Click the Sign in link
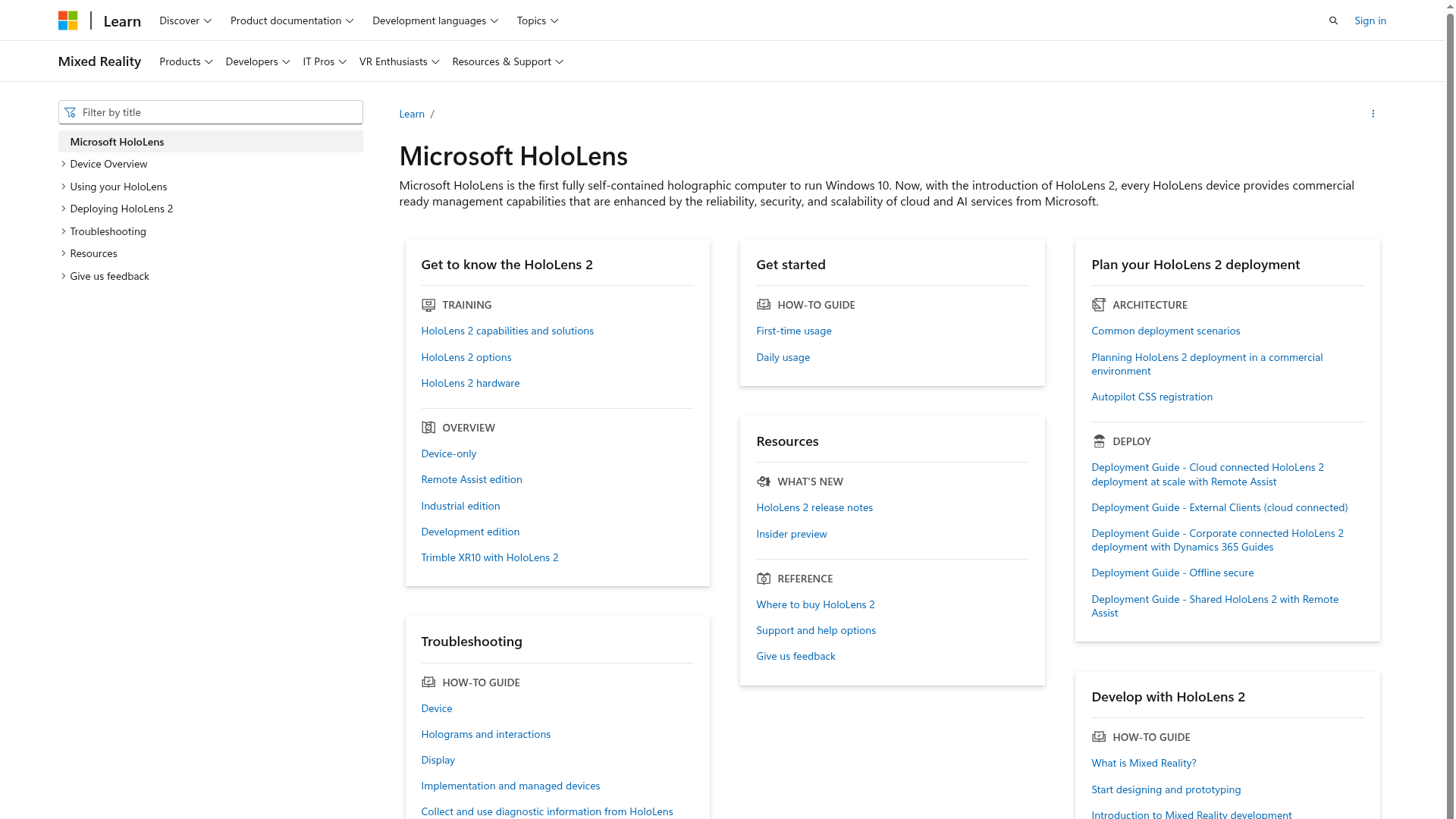 pos(1370,20)
